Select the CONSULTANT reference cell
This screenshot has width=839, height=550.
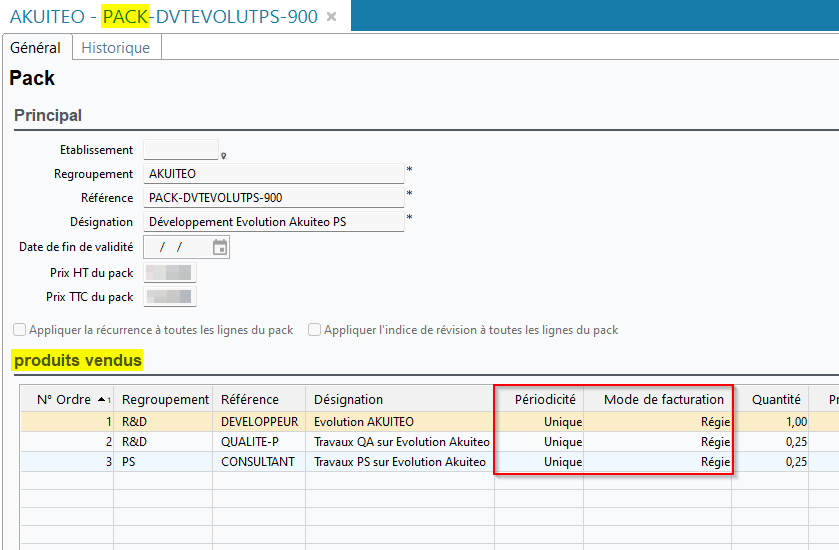pos(259,461)
